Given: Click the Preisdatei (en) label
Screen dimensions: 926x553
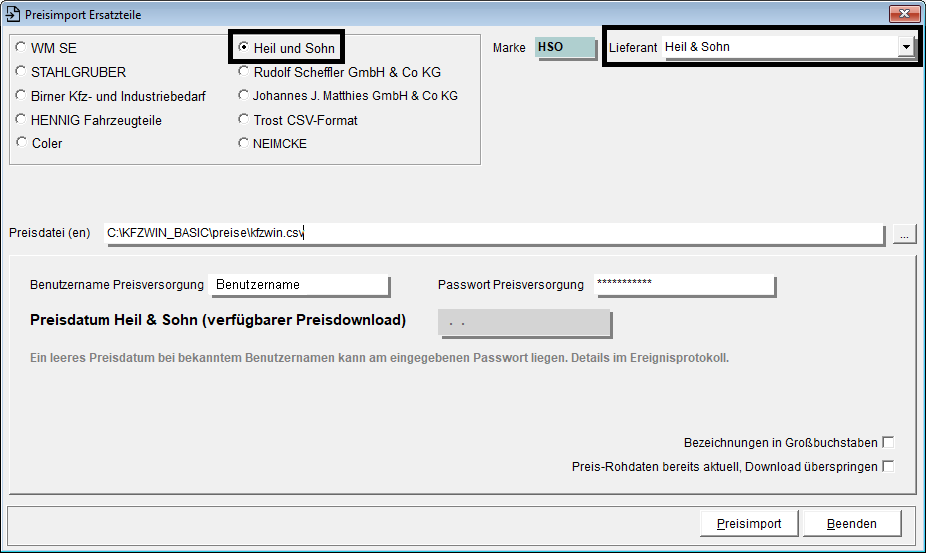Looking at the screenshot, I should [x=50, y=233].
